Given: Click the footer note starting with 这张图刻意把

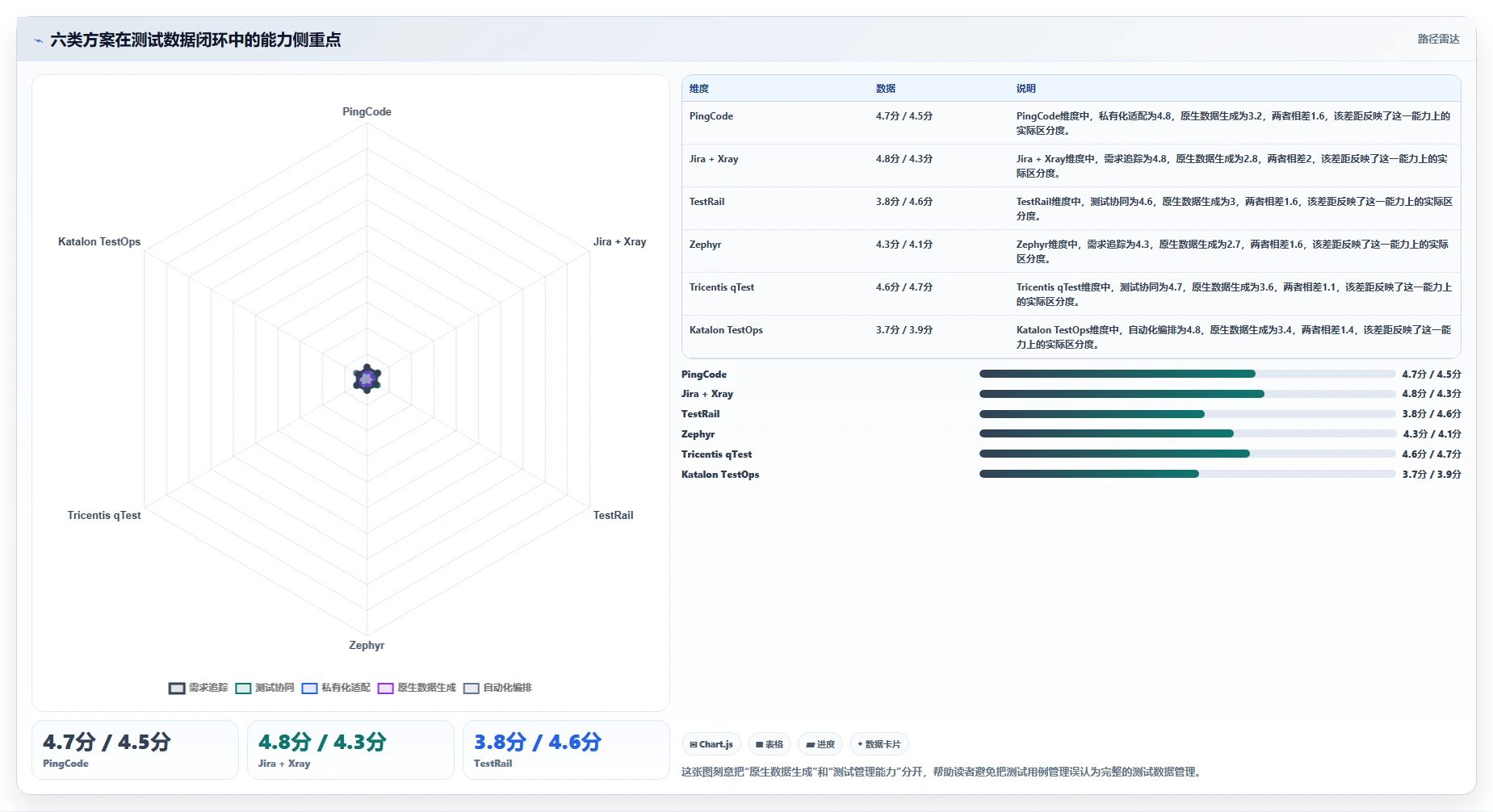Looking at the screenshot, I should point(943,772).
